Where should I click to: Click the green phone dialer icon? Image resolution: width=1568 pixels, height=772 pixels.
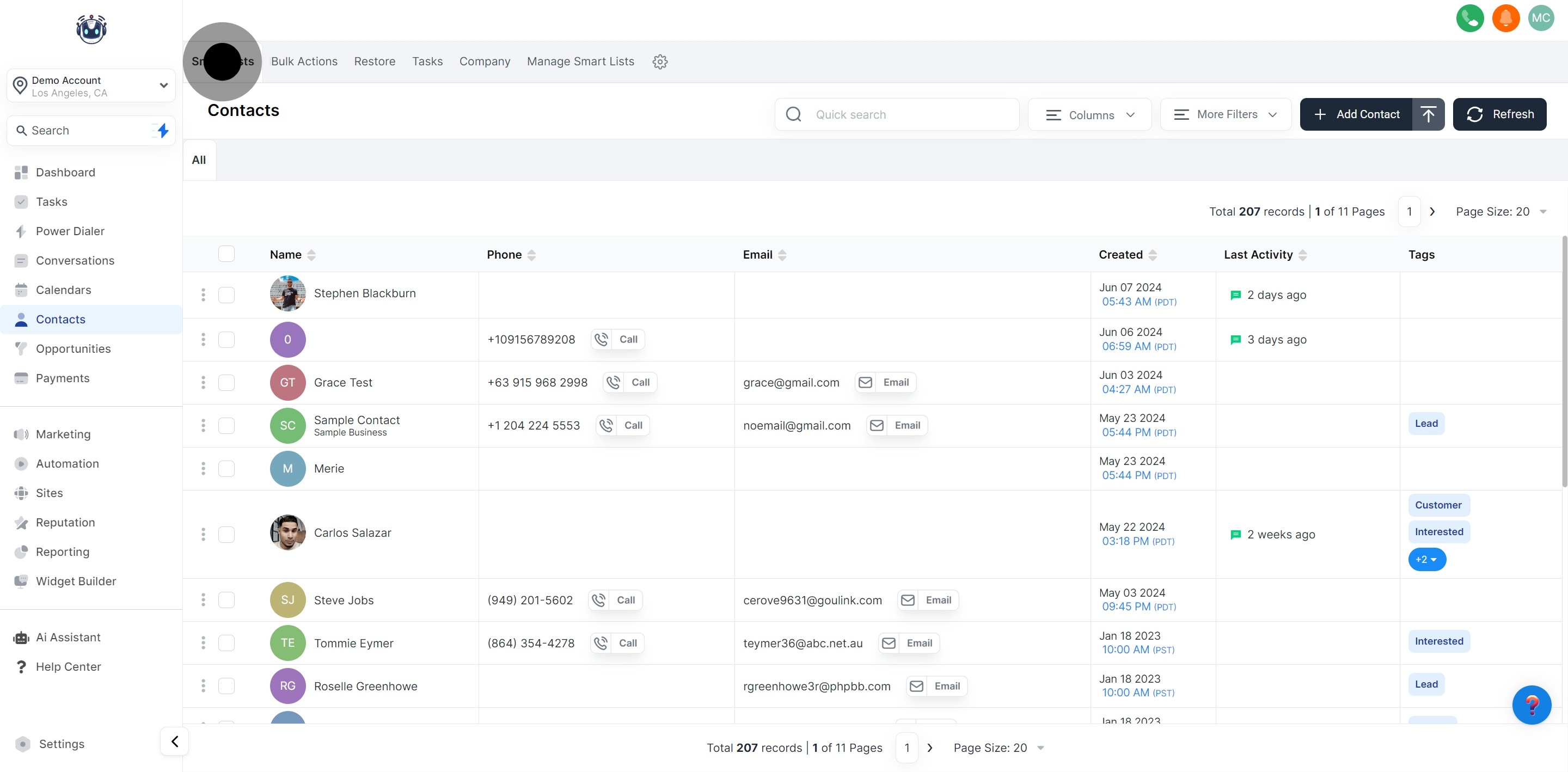coord(1469,19)
